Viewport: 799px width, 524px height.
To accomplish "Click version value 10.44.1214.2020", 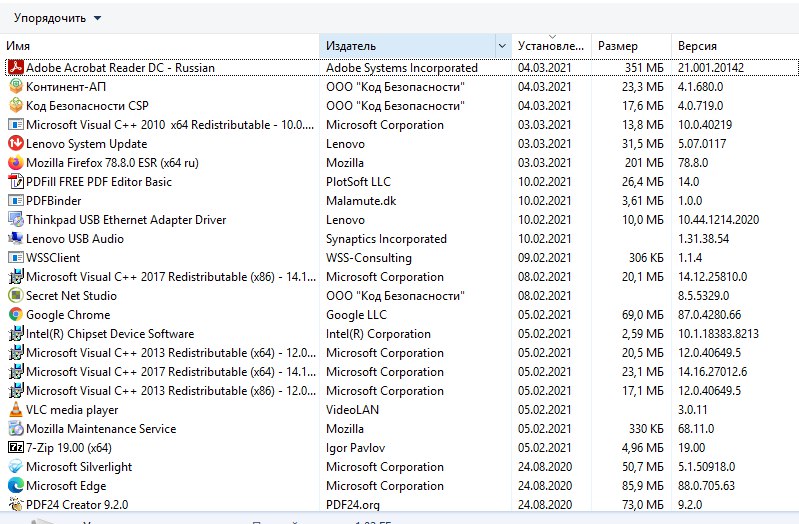I will [718, 220].
